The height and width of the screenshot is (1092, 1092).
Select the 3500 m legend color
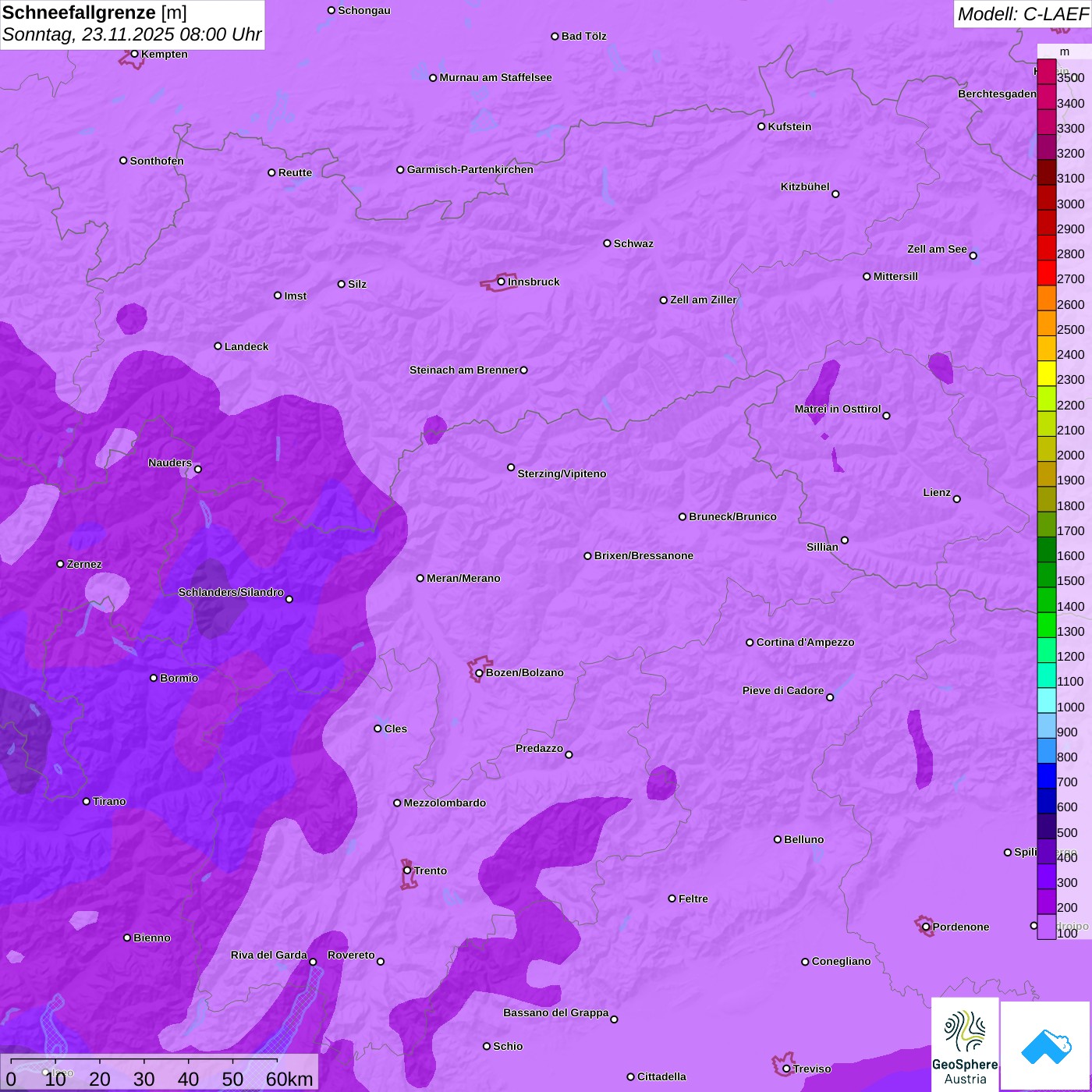click(x=1046, y=72)
